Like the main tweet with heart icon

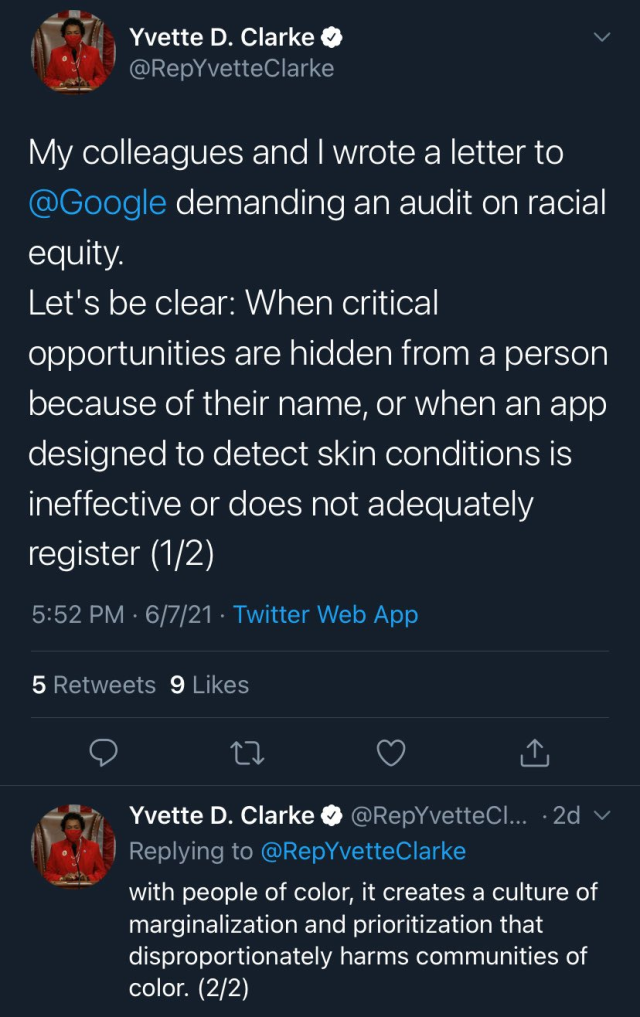point(391,753)
